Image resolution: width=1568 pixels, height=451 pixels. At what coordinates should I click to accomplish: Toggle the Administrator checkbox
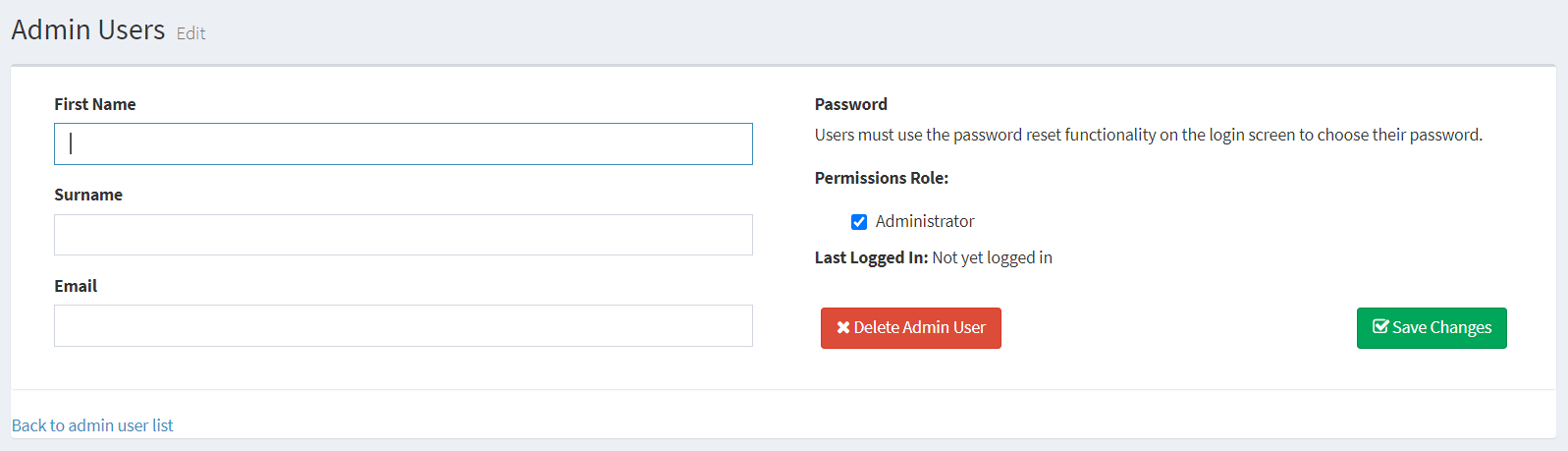coord(859,222)
